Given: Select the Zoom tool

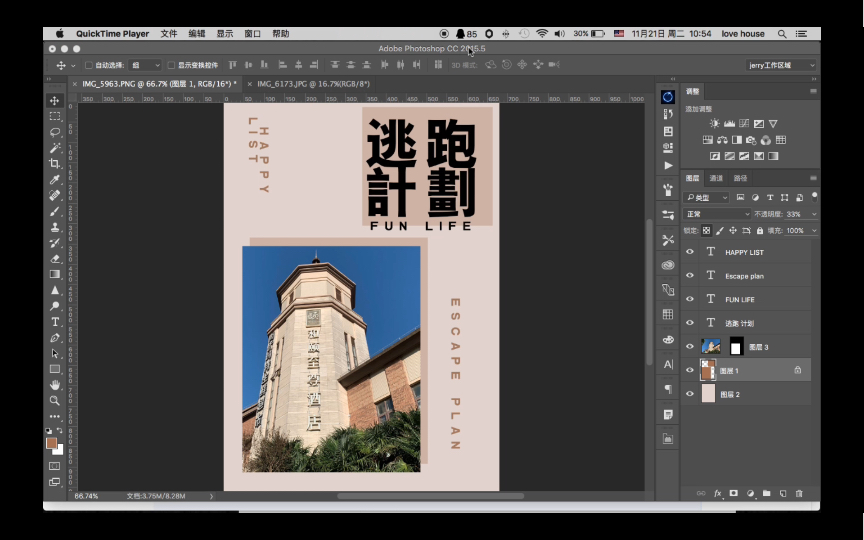Looking at the screenshot, I should [x=55, y=401].
